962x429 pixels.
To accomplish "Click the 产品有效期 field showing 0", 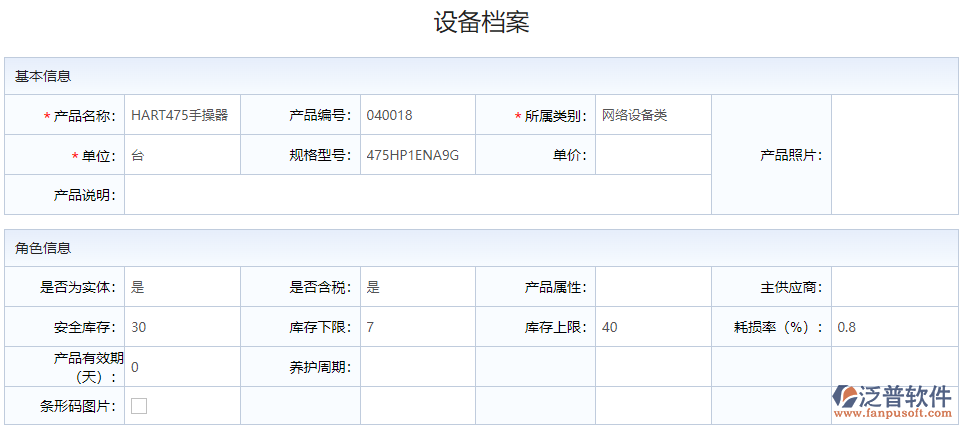I will point(182,367).
